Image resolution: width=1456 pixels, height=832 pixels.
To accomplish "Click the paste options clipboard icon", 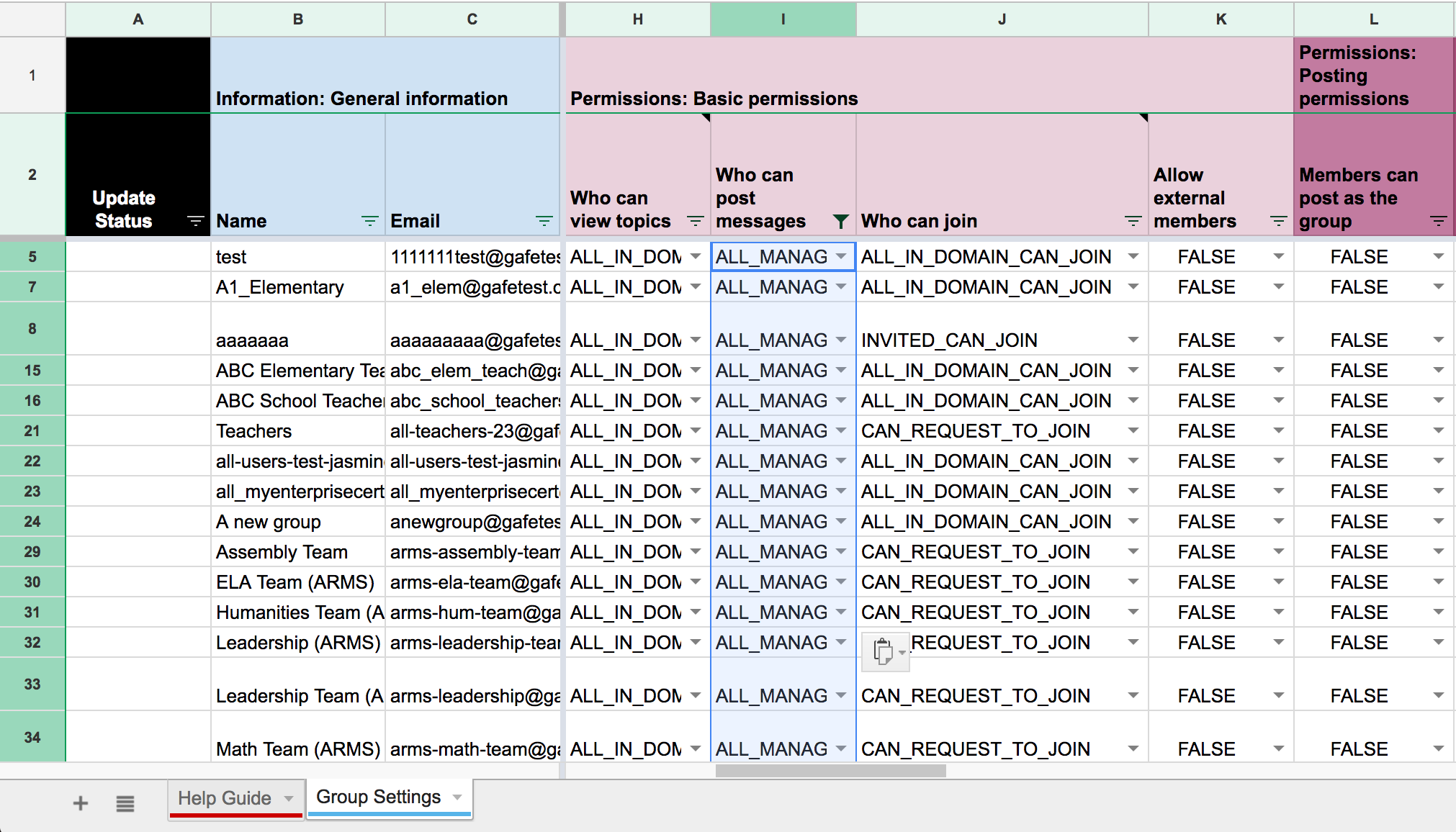I will coord(884,651).
